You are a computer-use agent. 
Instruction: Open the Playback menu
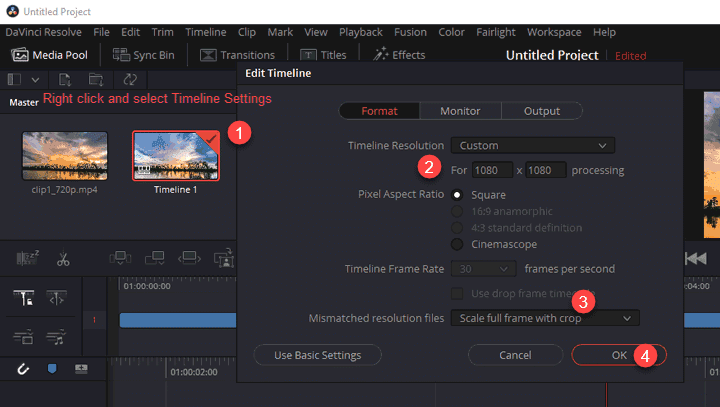coord(361,32)
